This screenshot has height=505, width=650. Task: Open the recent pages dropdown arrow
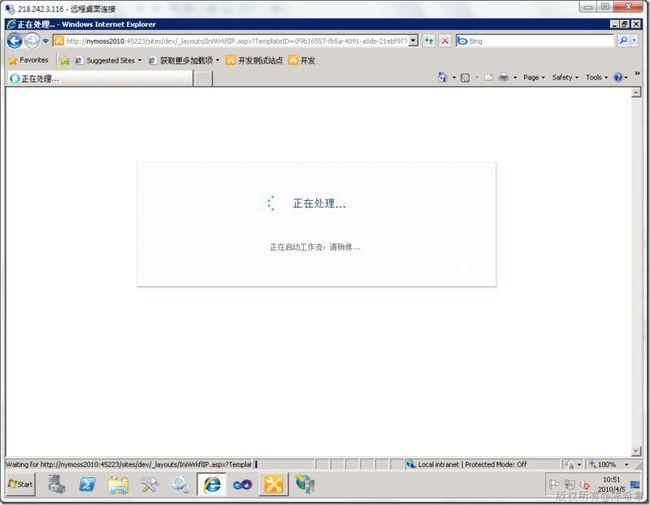[46, 41]
